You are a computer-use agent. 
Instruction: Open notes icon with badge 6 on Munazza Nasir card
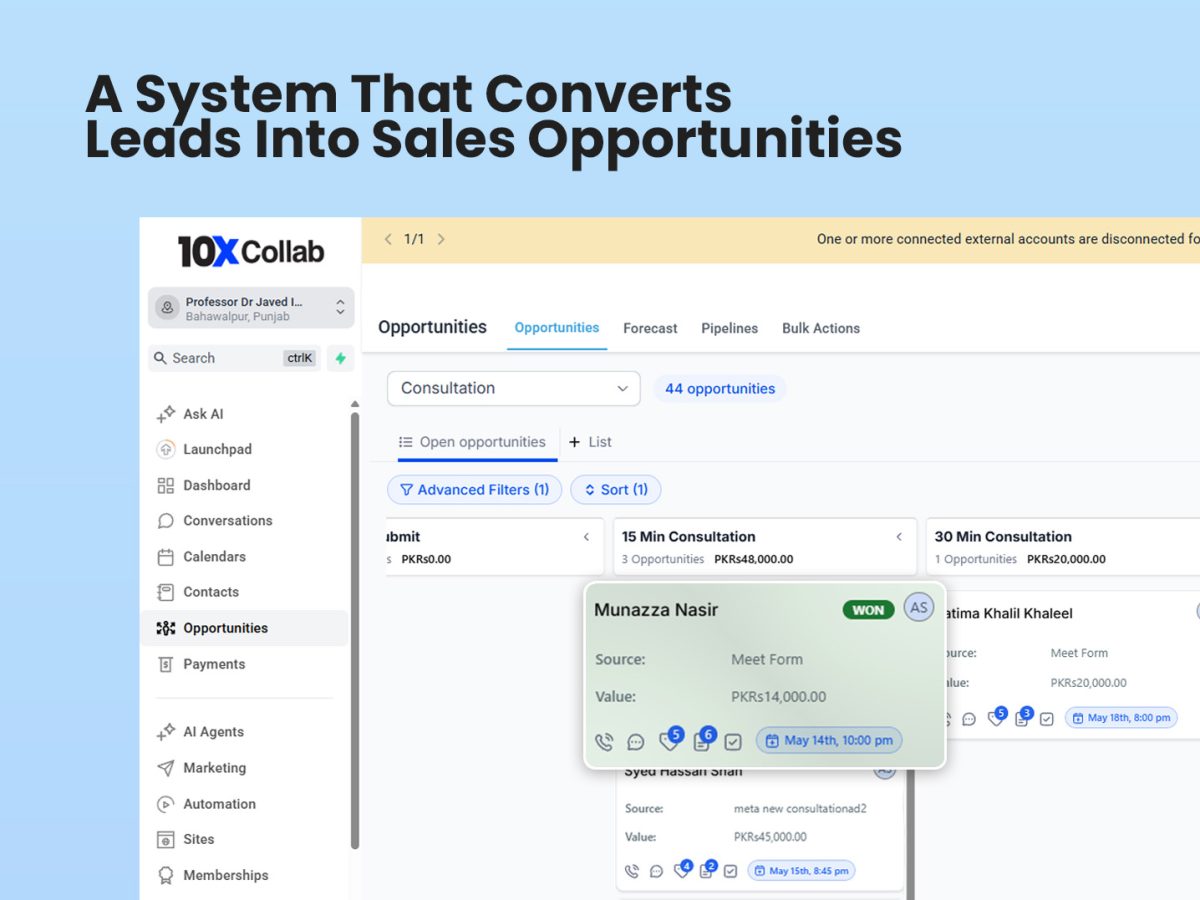703,740
